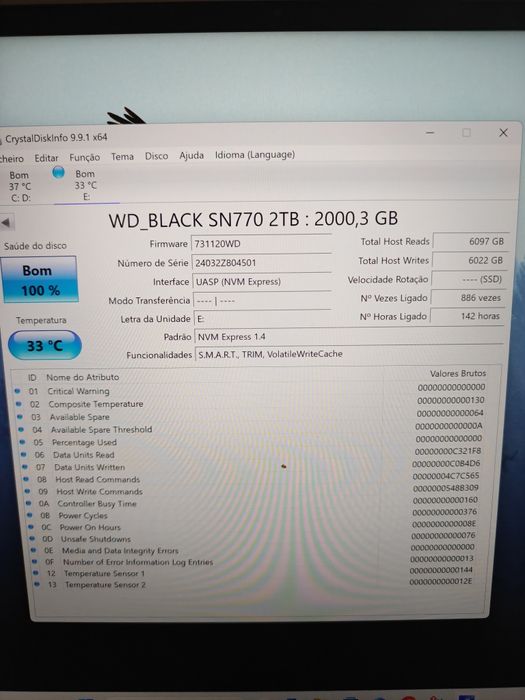Select the Temperature Sensor 2 row

(256, 583)
